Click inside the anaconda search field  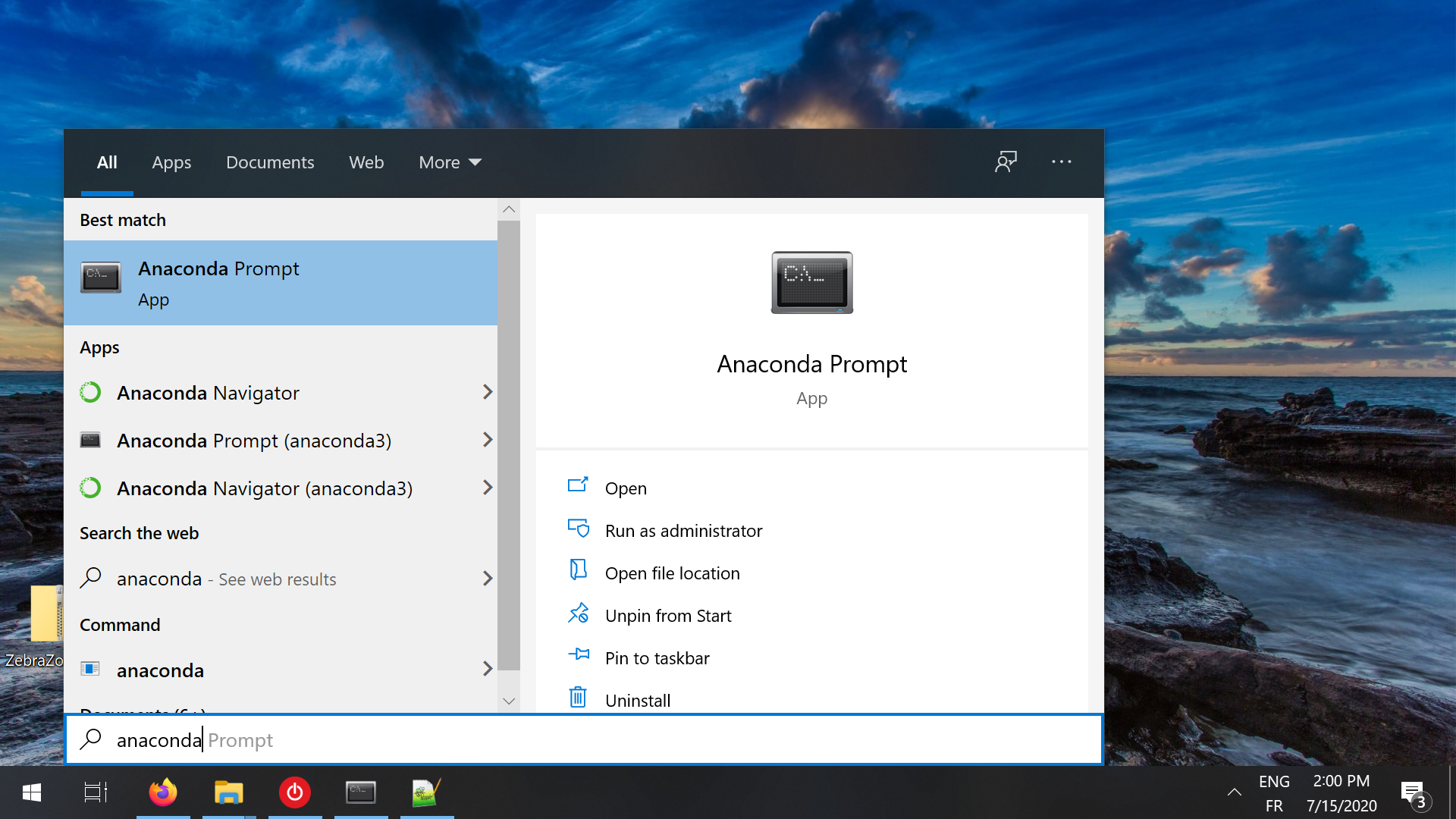coord(584,739)
